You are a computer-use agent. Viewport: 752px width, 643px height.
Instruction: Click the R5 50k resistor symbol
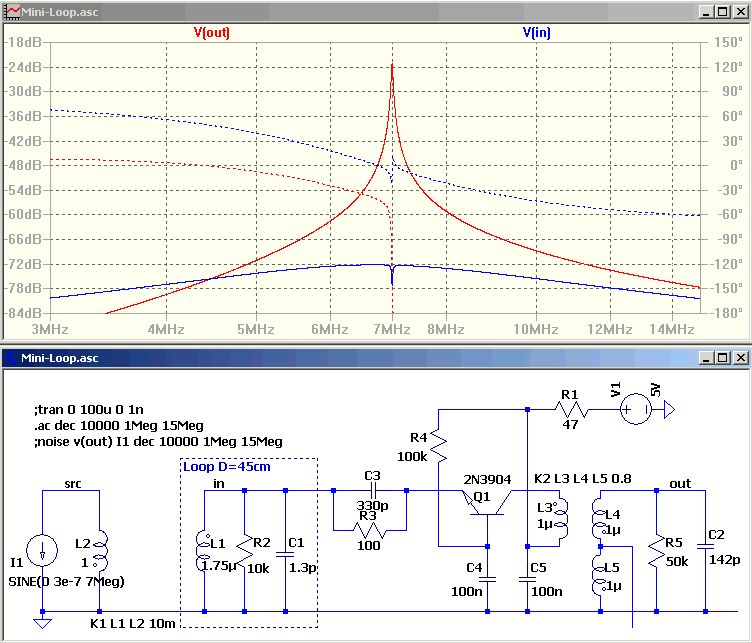(657, 549)
